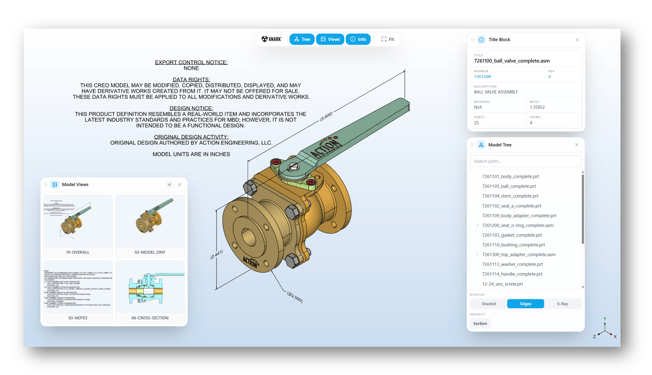Grab the Model Views panel drag handle
Viewport: 652px width, 375px height.
coord(46,185)
